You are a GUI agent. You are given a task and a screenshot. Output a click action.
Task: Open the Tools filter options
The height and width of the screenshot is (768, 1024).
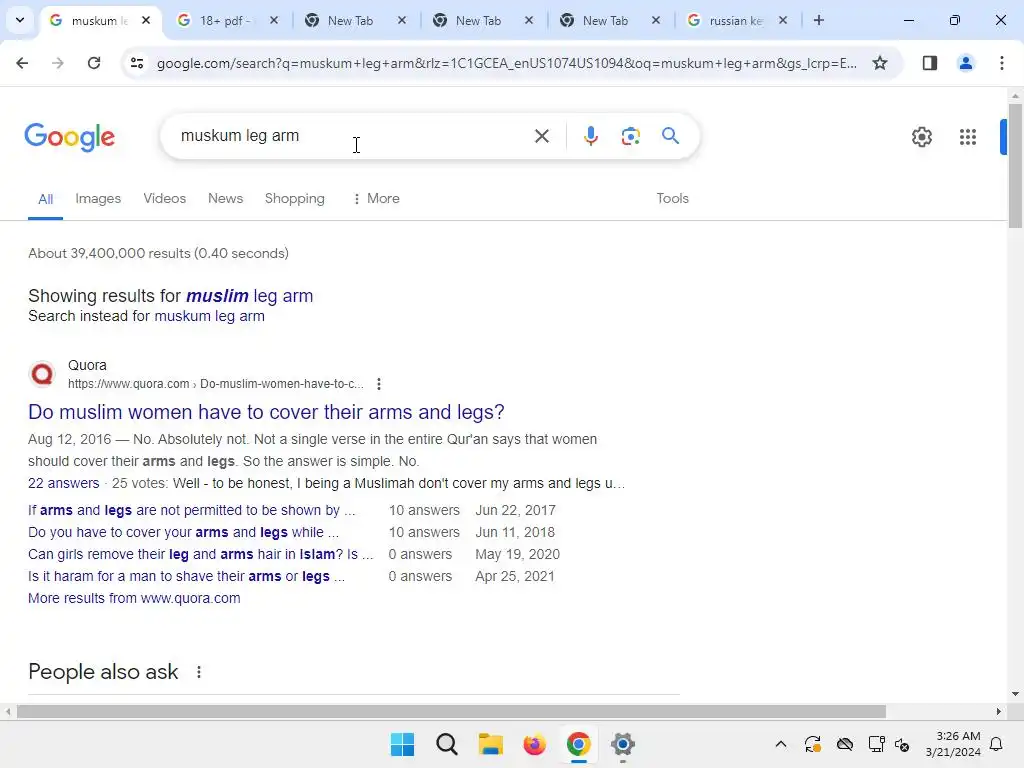(x=672, y=199)
